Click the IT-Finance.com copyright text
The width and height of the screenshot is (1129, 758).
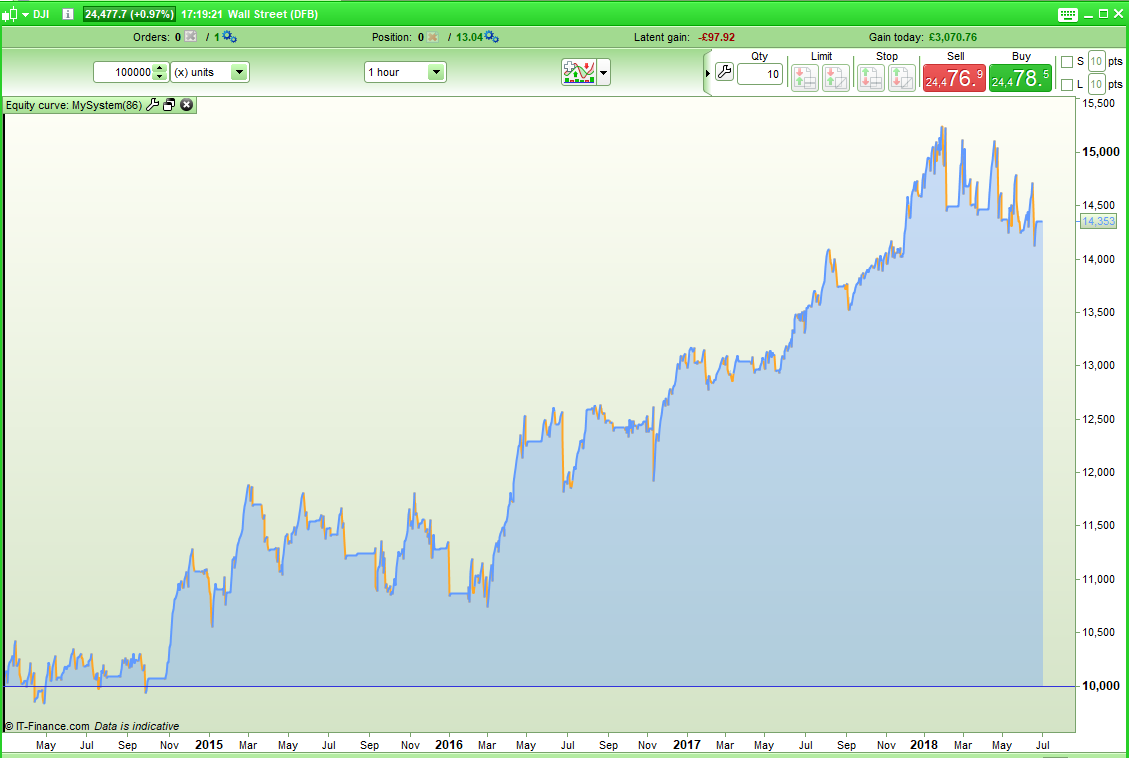coord(47,726)
